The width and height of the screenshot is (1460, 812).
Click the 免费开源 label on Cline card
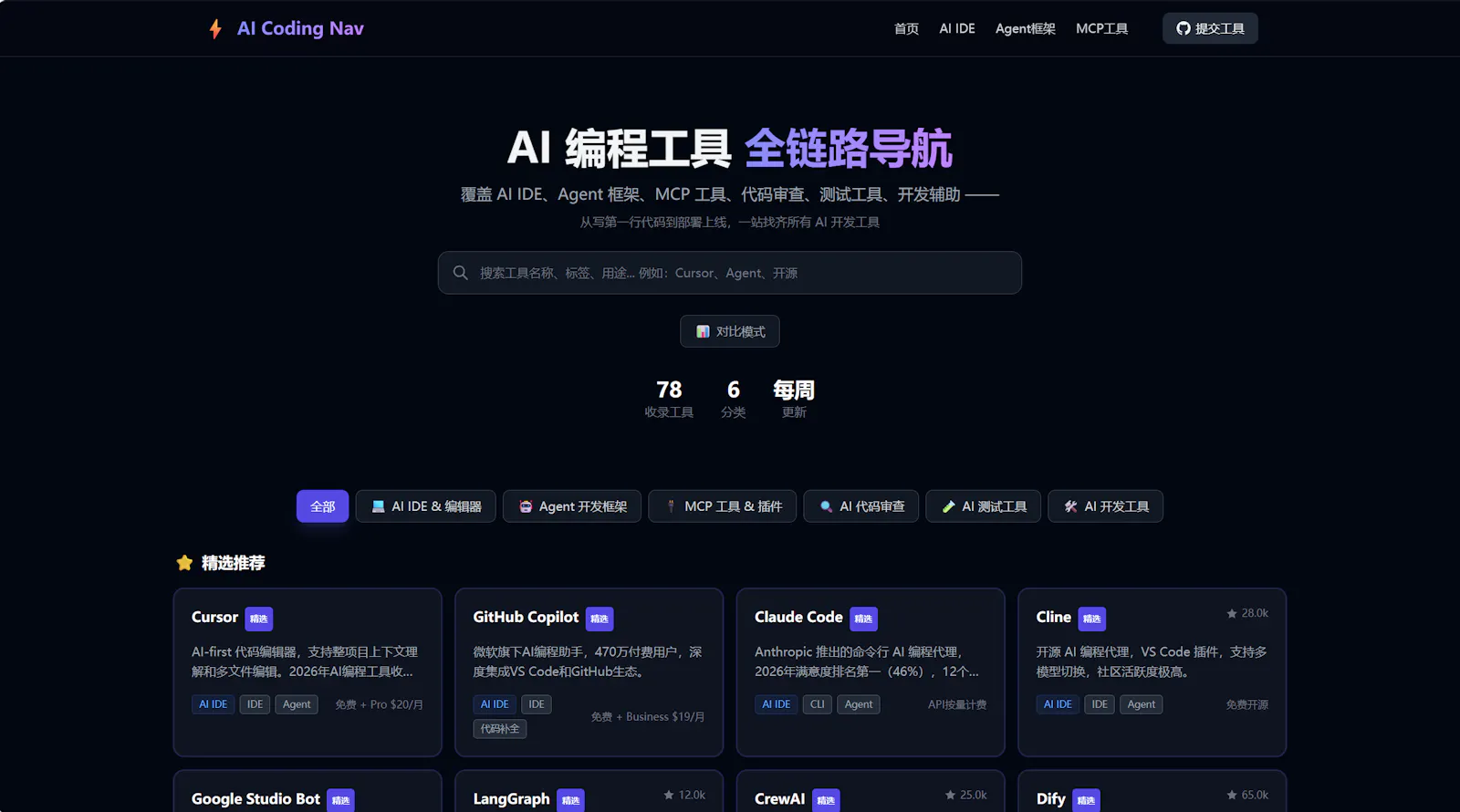pos(1247,704)
